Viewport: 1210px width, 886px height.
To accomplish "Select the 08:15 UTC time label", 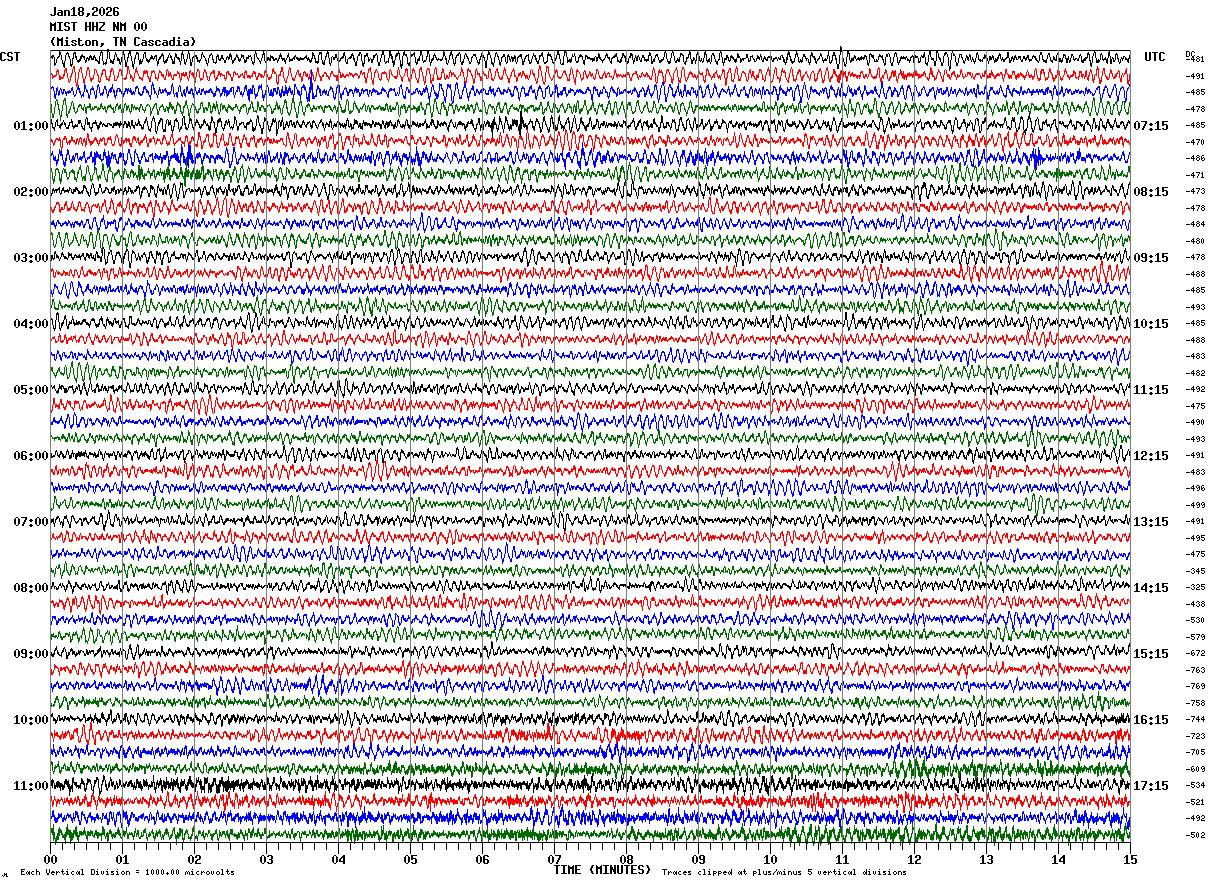I will tap(1151, 192).
